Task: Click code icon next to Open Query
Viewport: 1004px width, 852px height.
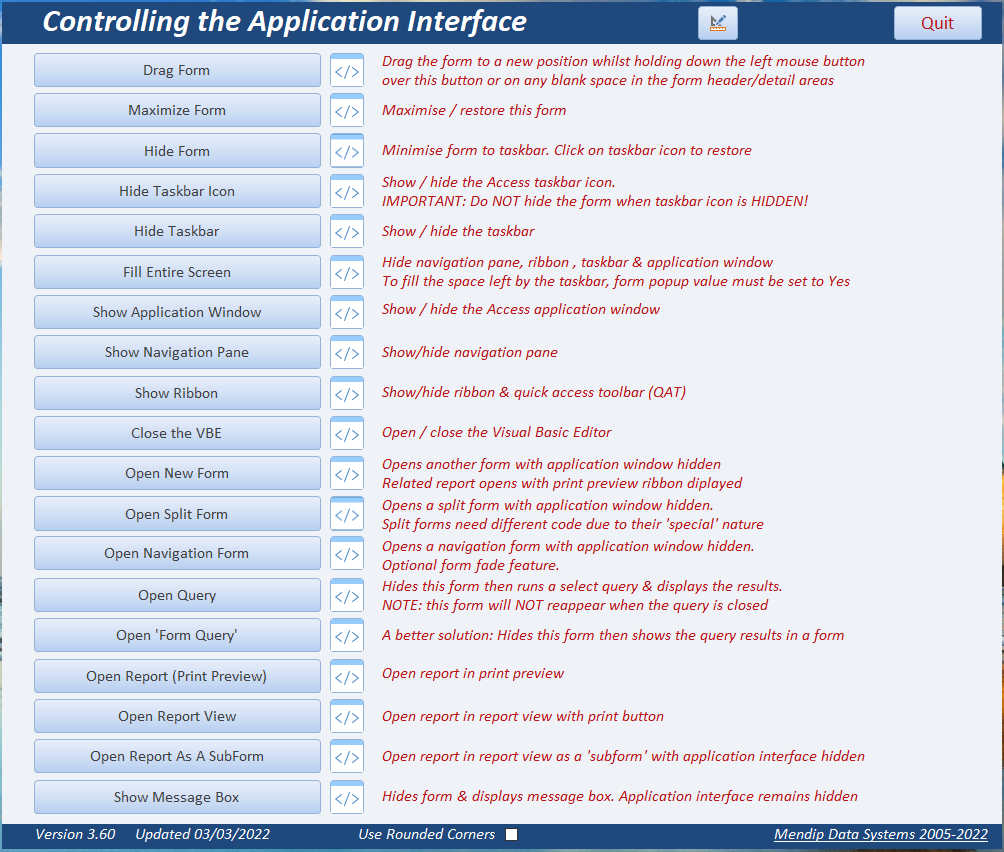Action: tap(347, 595)
